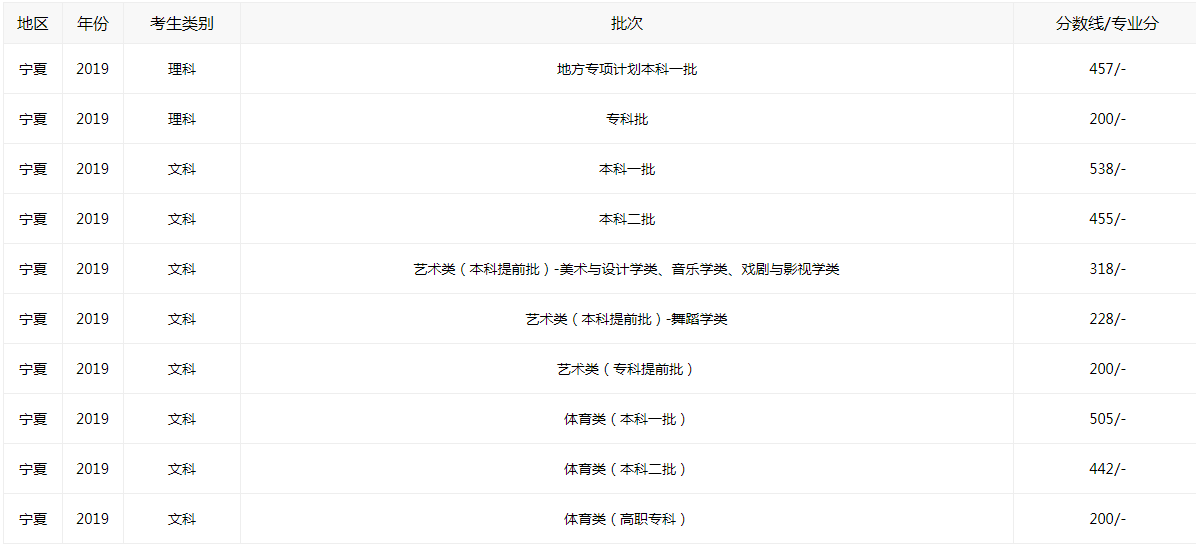Click the 艺术类 美术与设计学类 batch cell
Viewport: 1196px width, 552px height.
click(626, 269)
